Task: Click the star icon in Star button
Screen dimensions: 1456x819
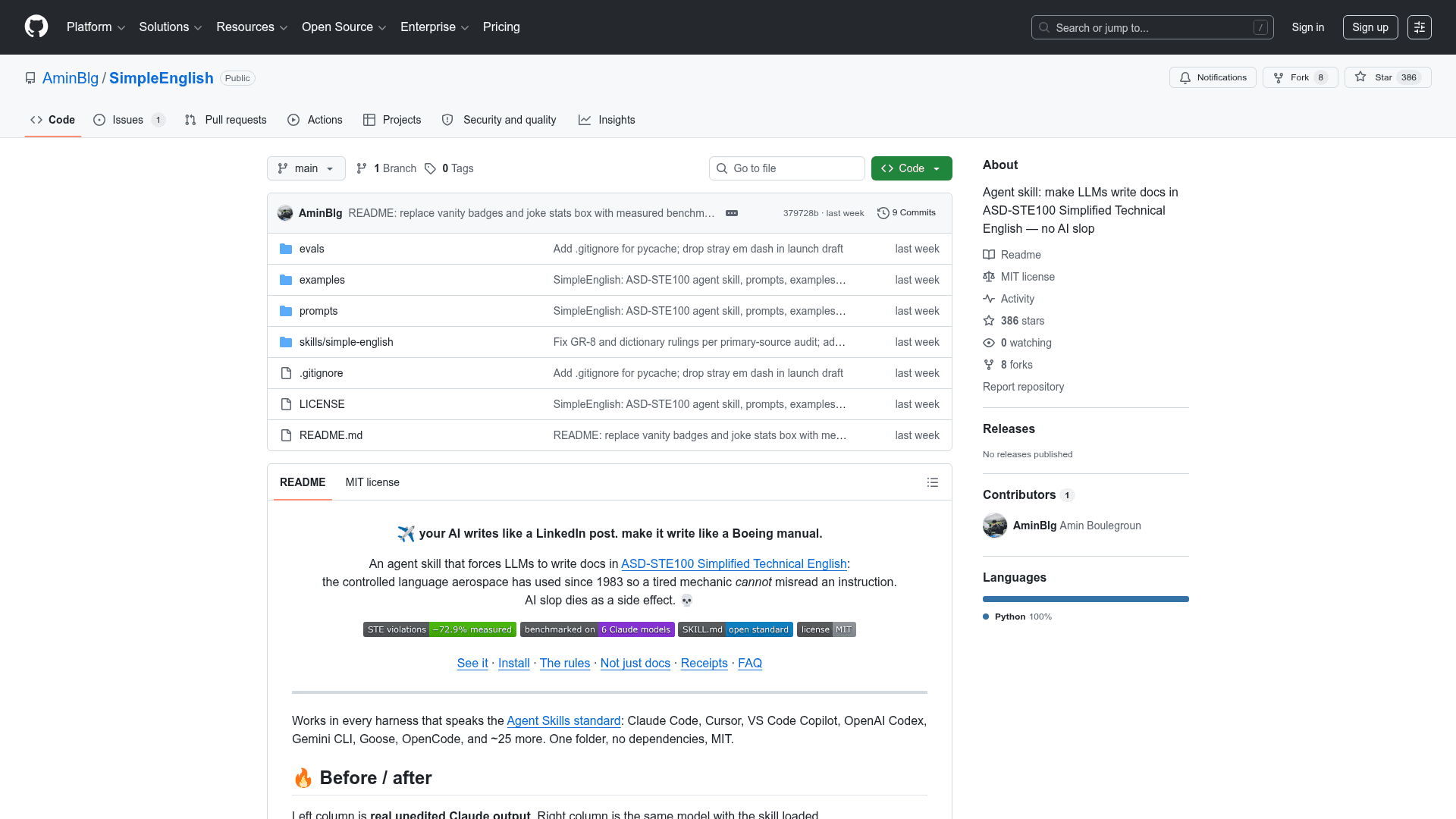Action: coord(1360,77)
